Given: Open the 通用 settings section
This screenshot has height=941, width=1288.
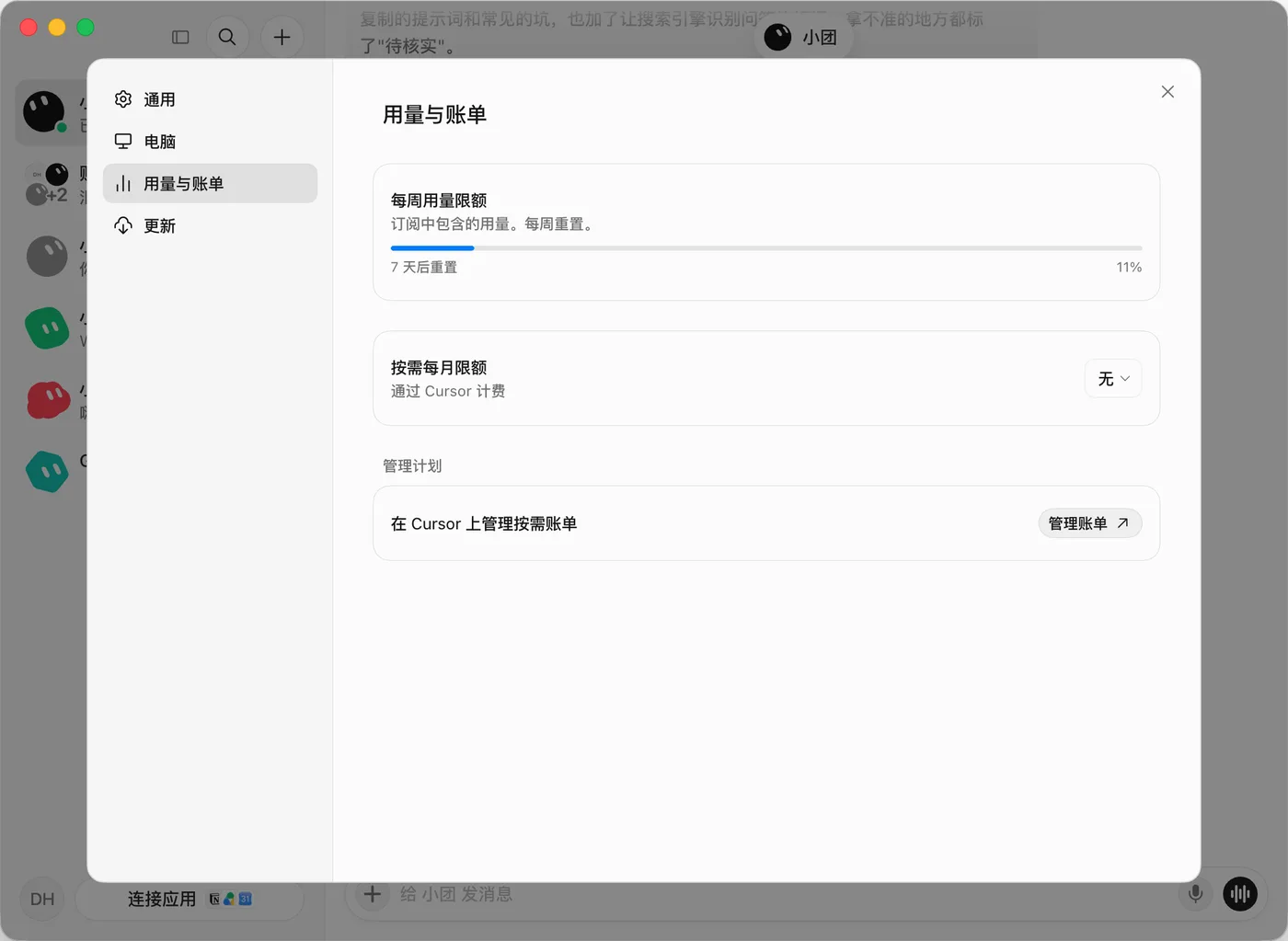Looking at the screenshot, I should click(x=210, y=99).
